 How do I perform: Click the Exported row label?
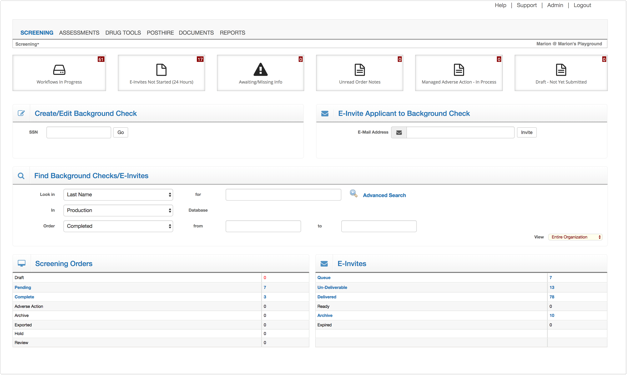pos(23,325)
